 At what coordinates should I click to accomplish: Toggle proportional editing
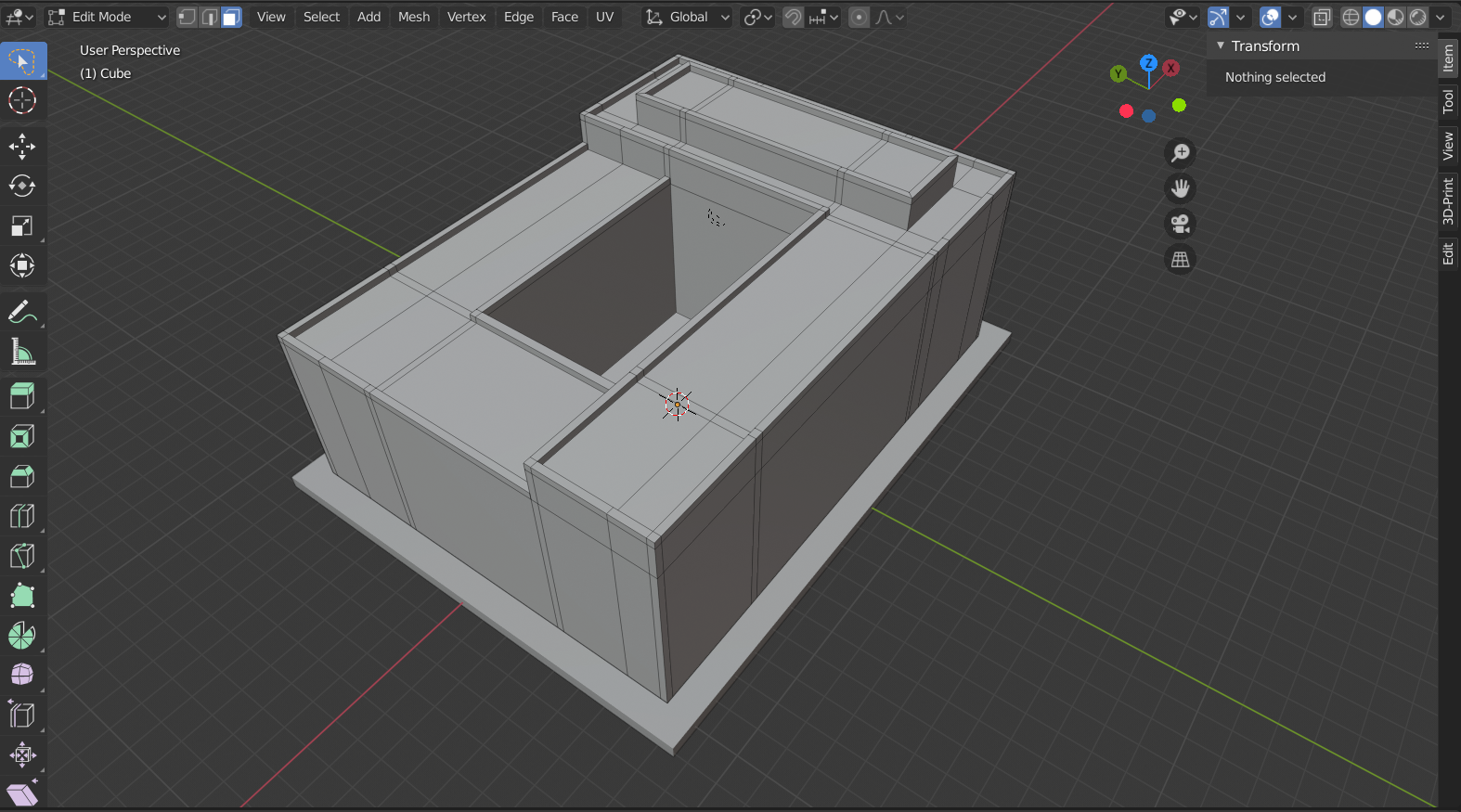click(x=860, y=17)
